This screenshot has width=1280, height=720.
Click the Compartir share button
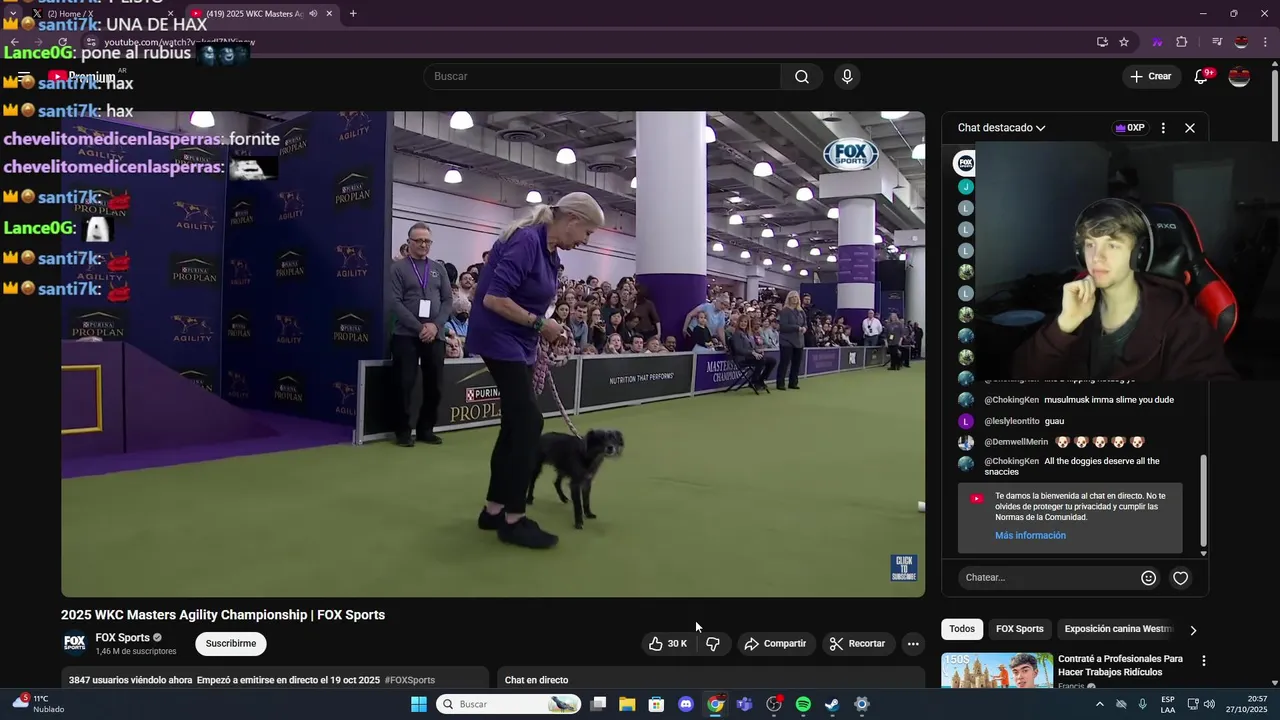pyautogui.click(x=775, y=644)
